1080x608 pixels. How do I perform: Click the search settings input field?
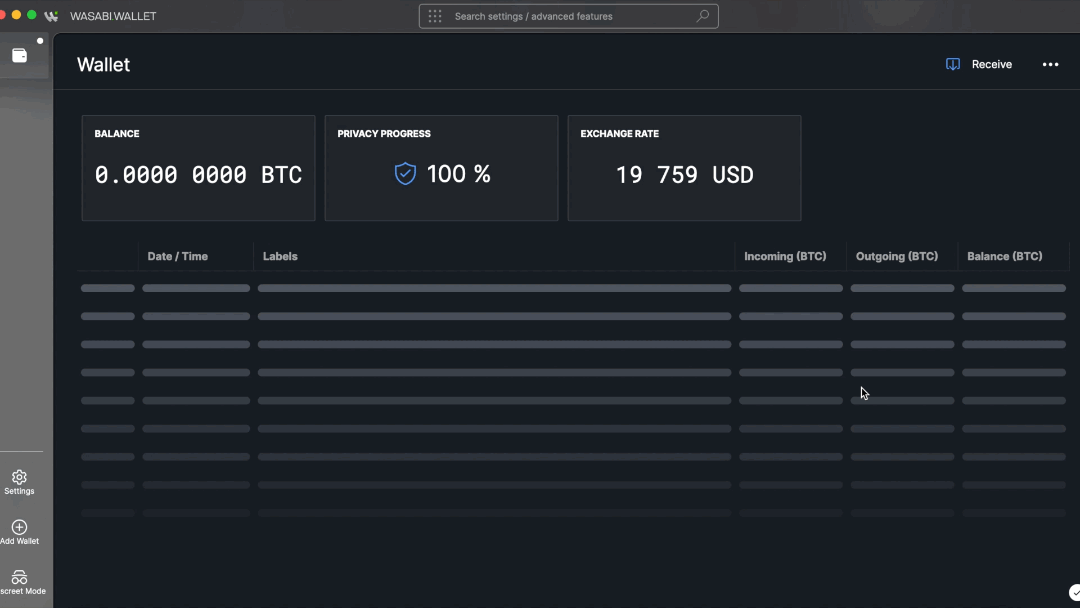[568, 17]
